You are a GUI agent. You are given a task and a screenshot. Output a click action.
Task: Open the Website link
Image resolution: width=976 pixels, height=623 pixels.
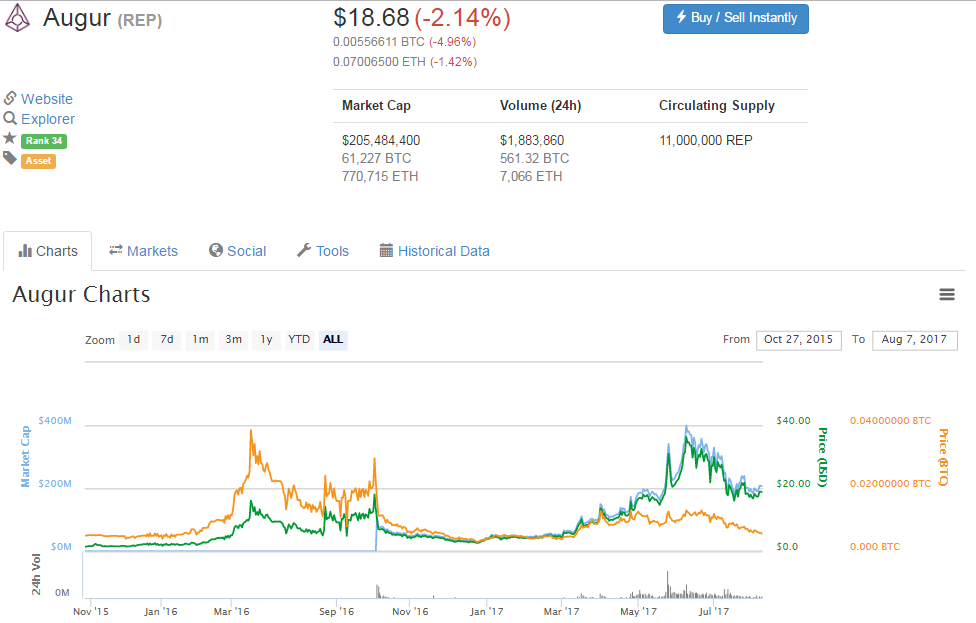[47, 99]
